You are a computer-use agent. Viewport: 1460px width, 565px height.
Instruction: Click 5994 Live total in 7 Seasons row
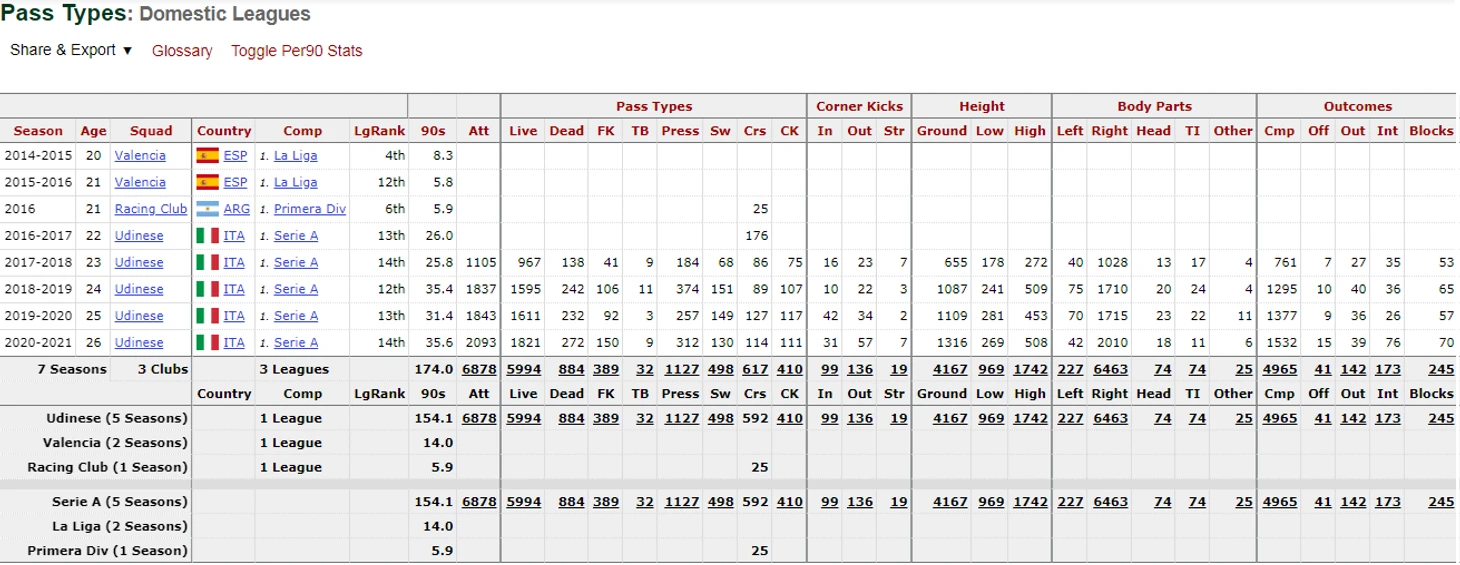(523, 369)
